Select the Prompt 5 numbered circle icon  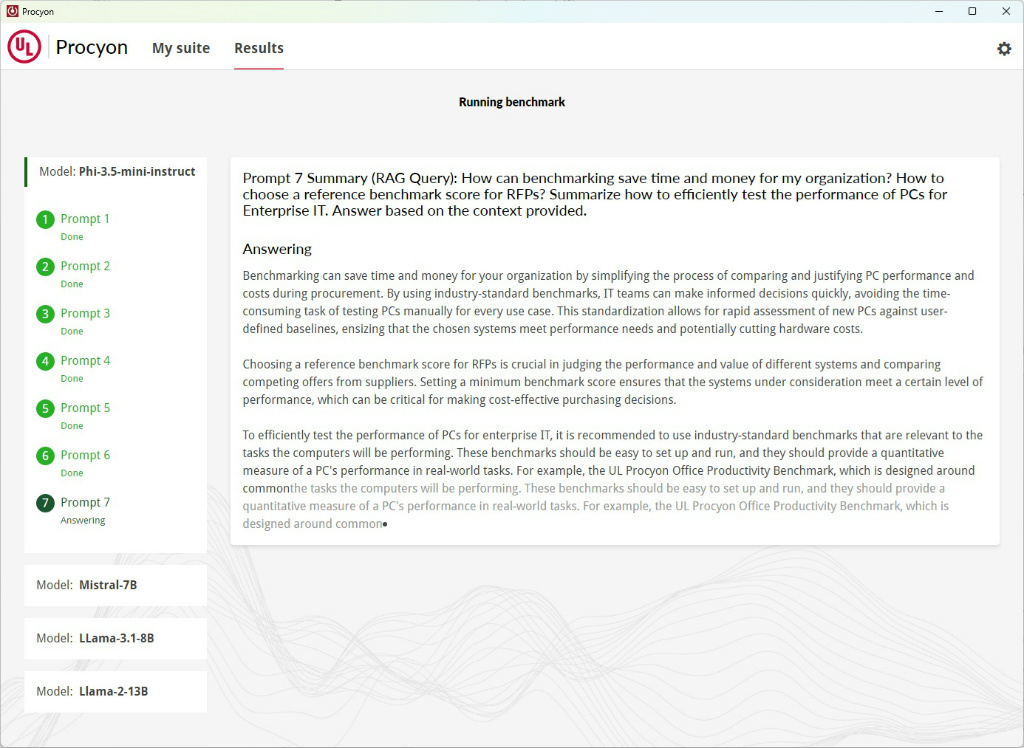click(x=45, y=408)
